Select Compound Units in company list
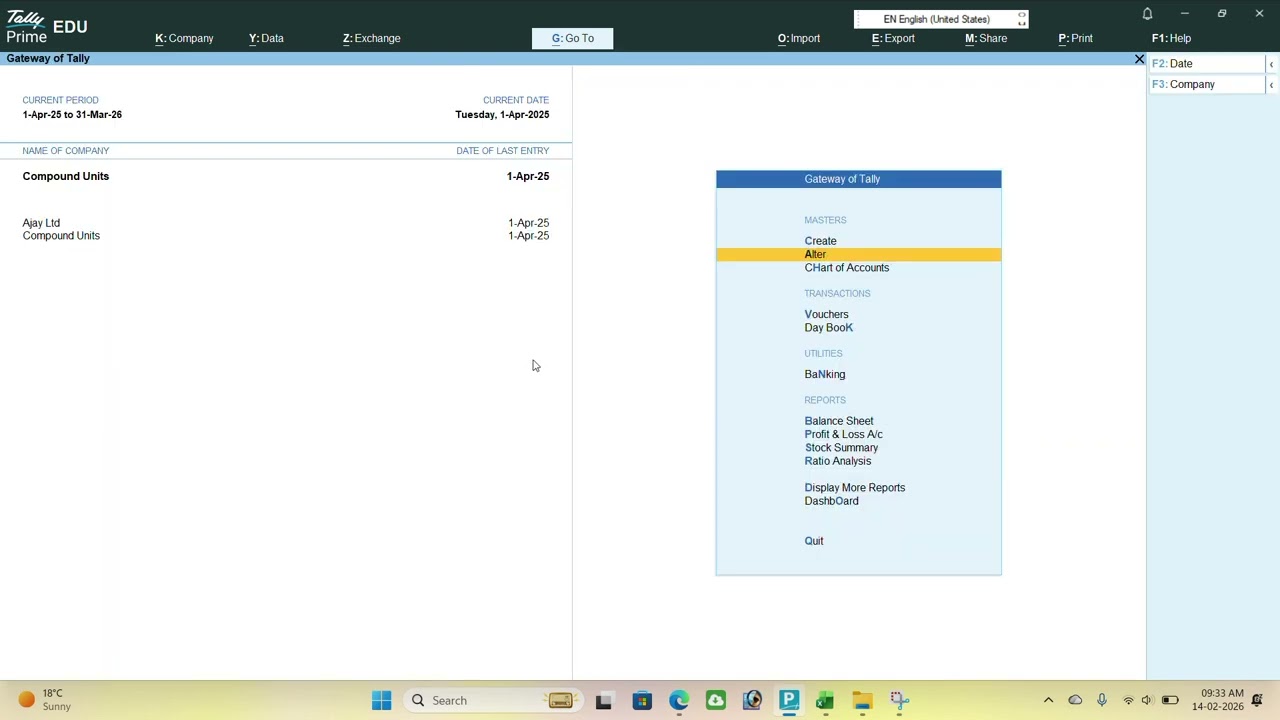This screenshot has width=1280, height=720. [61, 236]
